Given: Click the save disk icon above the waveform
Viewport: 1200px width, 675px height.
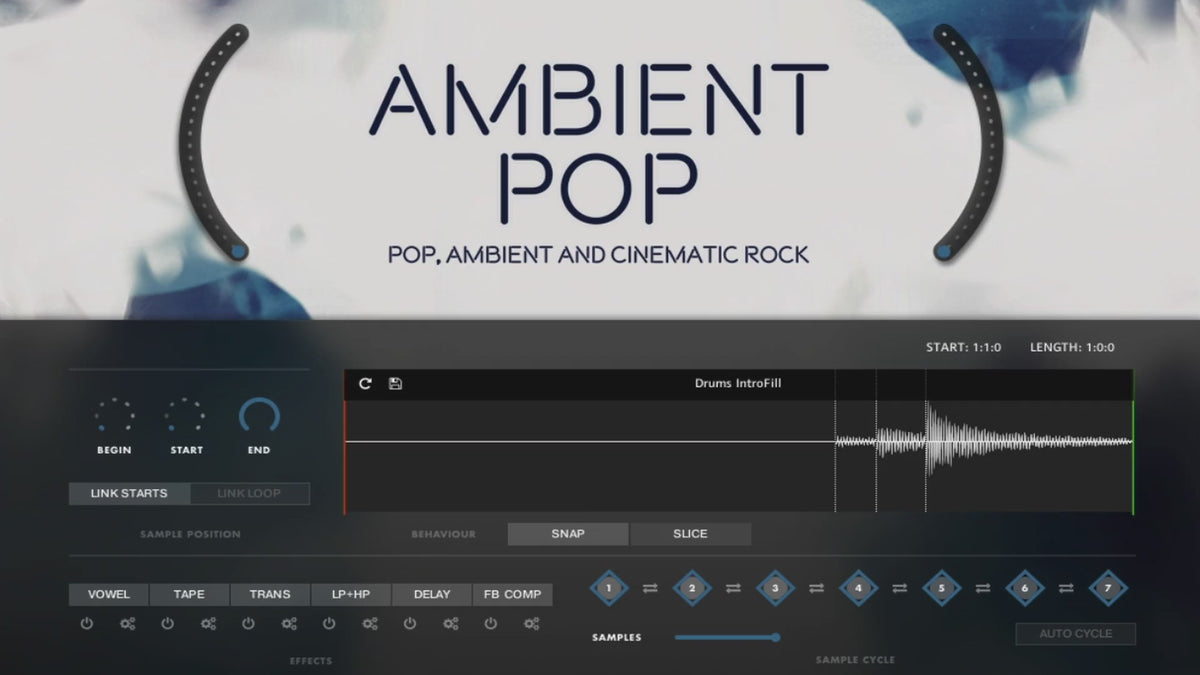Looking at the screenshot, I should click(395, 384).
